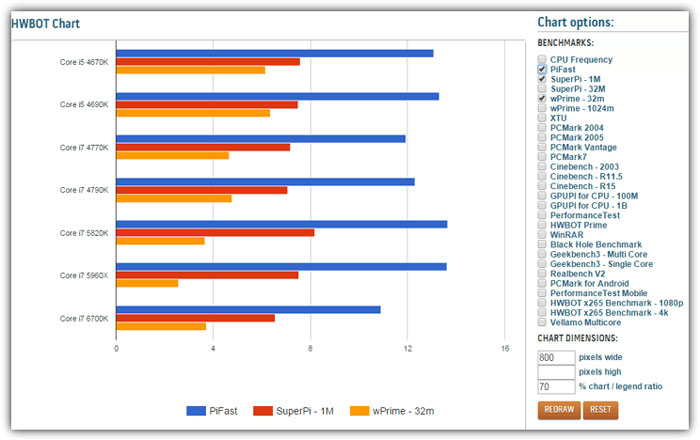Screen dimensions: 700x440
Task: Disable the wPrime - 32m benchmark
Action: coord(542,98)
